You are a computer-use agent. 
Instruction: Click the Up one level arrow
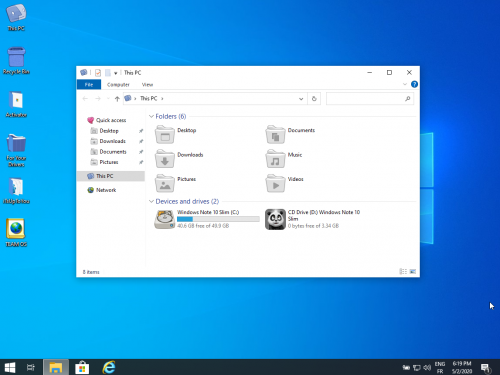117,99
